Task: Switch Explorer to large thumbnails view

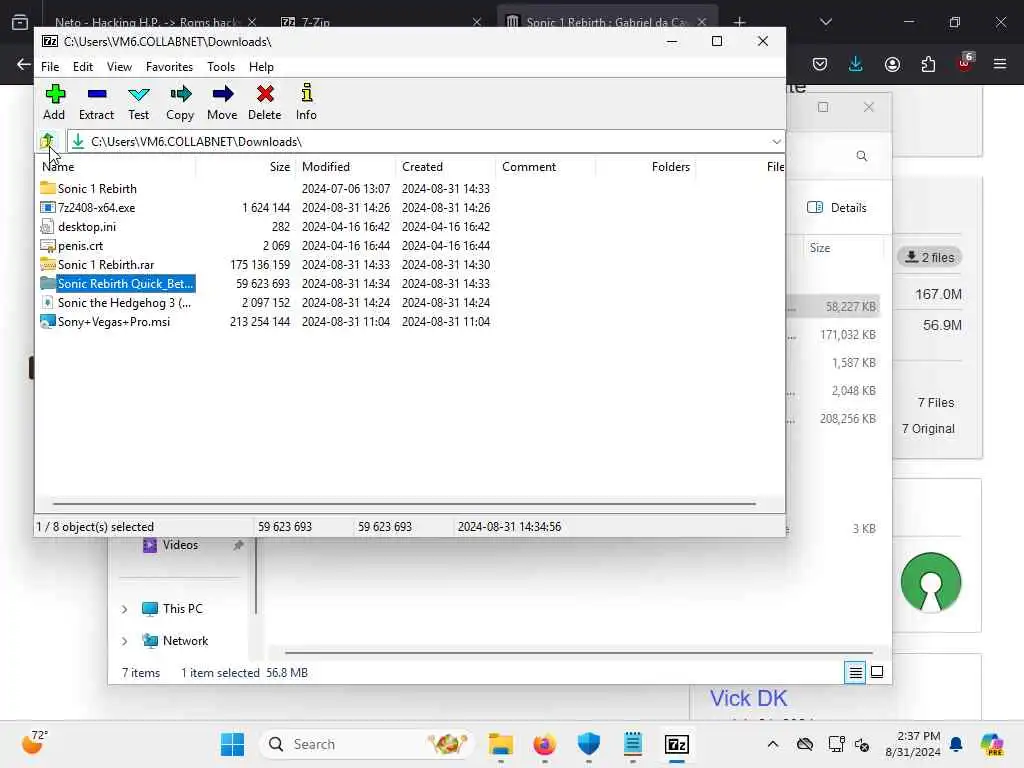Action: coord(877,672)
